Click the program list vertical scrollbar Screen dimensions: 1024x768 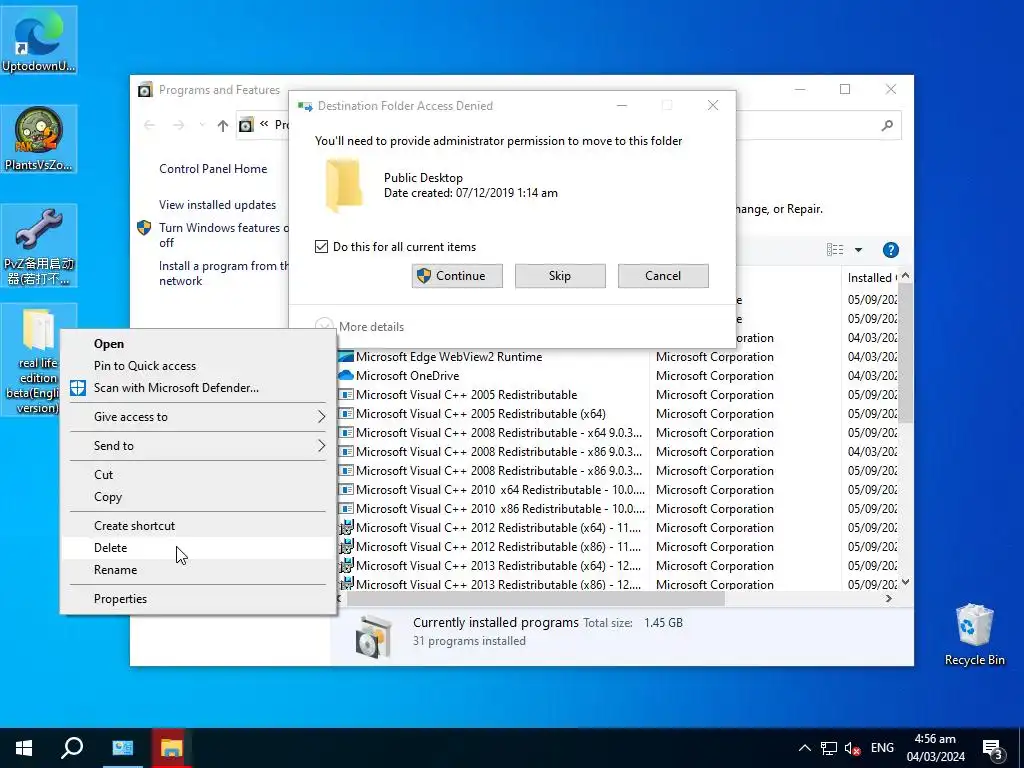point(905,353)
